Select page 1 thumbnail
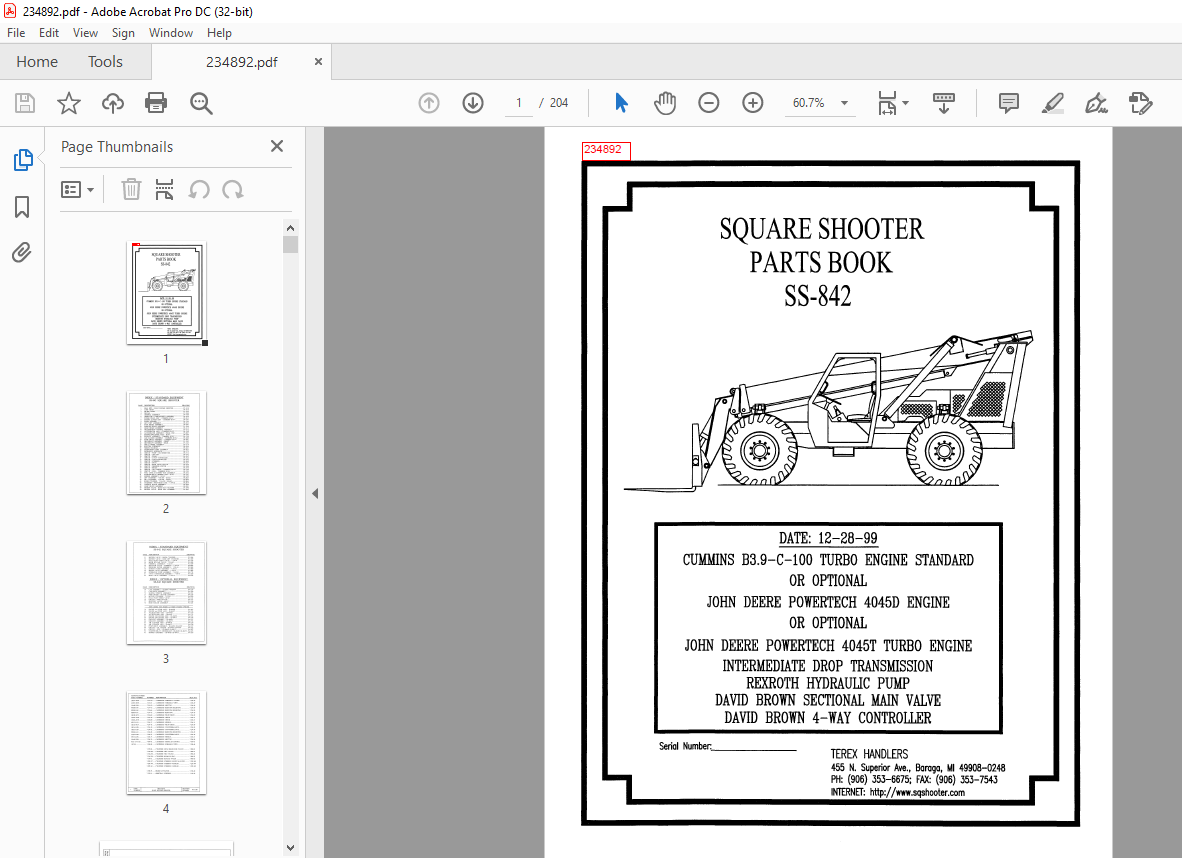 point(167,292)
